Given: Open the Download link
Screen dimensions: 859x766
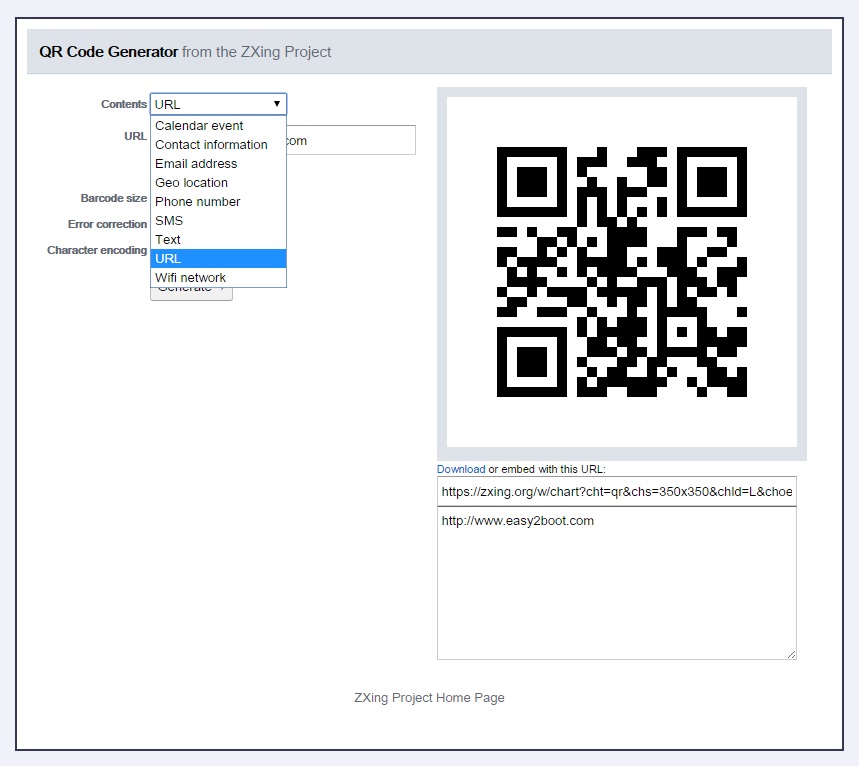Looking at the screenshot, I should coord(461,469).
